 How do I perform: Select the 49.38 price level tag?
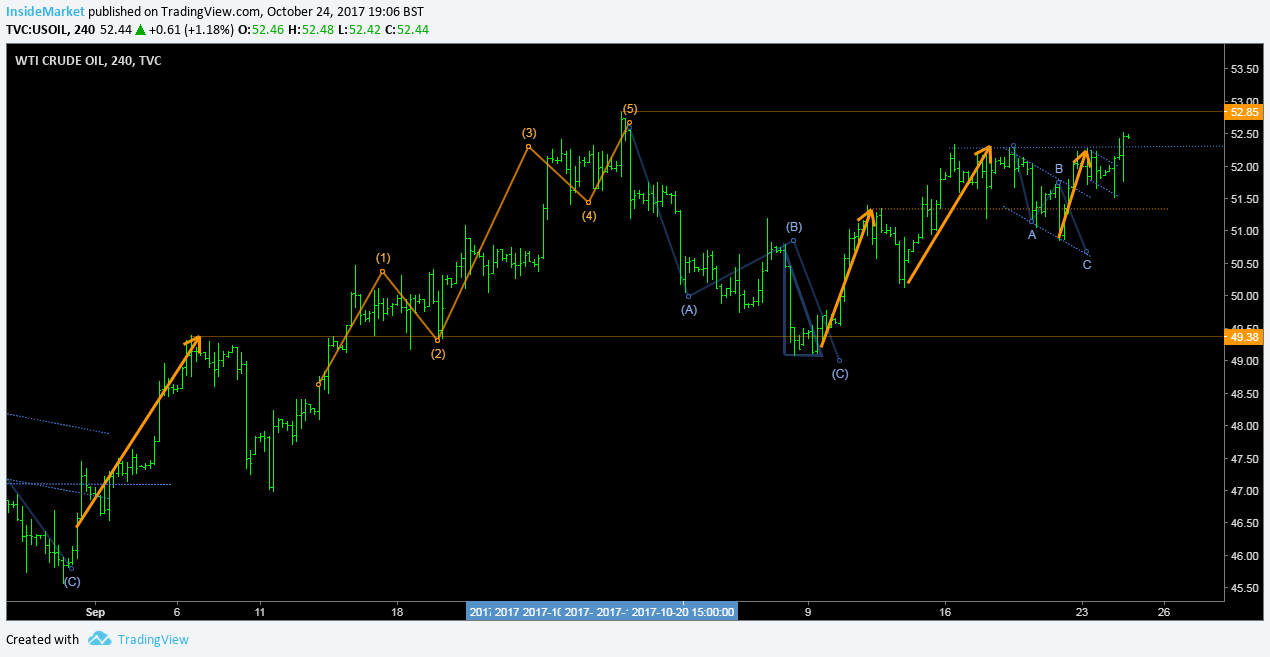click(1245, 337)
